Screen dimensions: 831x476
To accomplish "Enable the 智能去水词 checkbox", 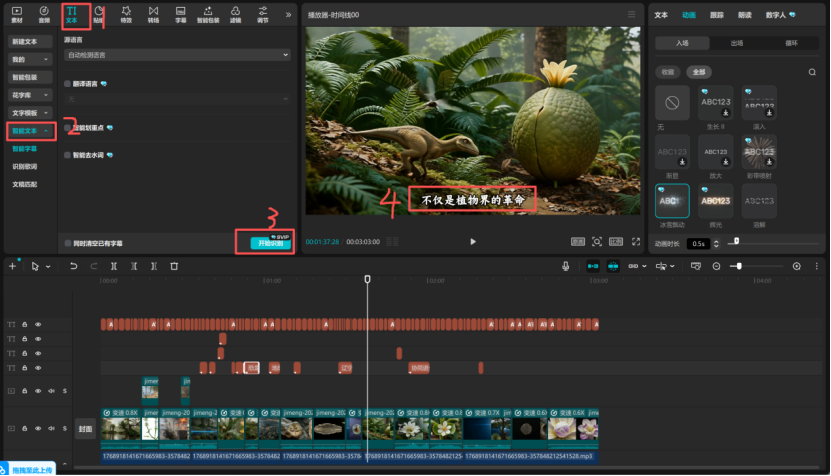I will (x=68, y=155).
